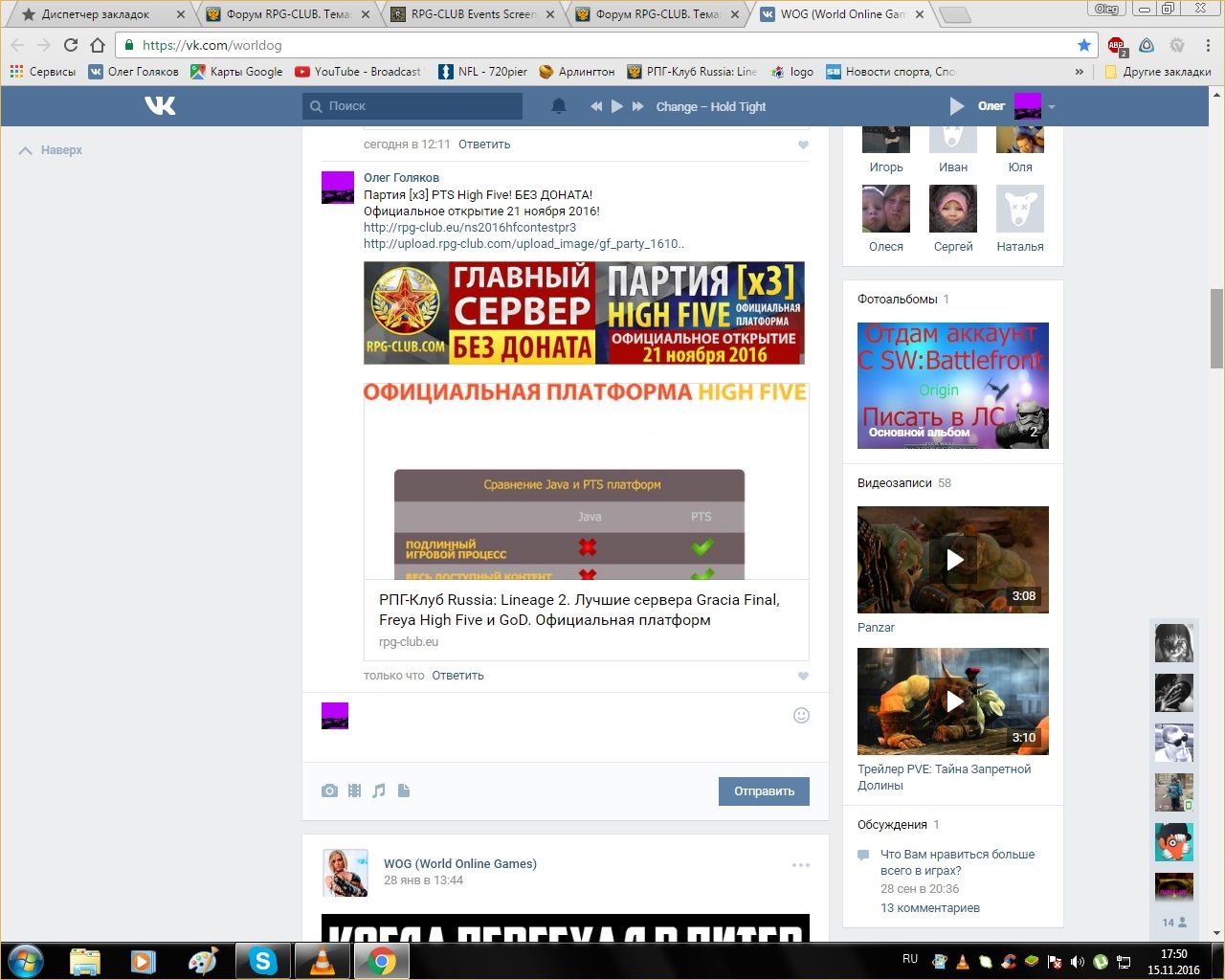Image resolution: width=1225 pixels, height=980 pixels.
Task: Attach a document with the file icon
Action: tap(404, 791)
